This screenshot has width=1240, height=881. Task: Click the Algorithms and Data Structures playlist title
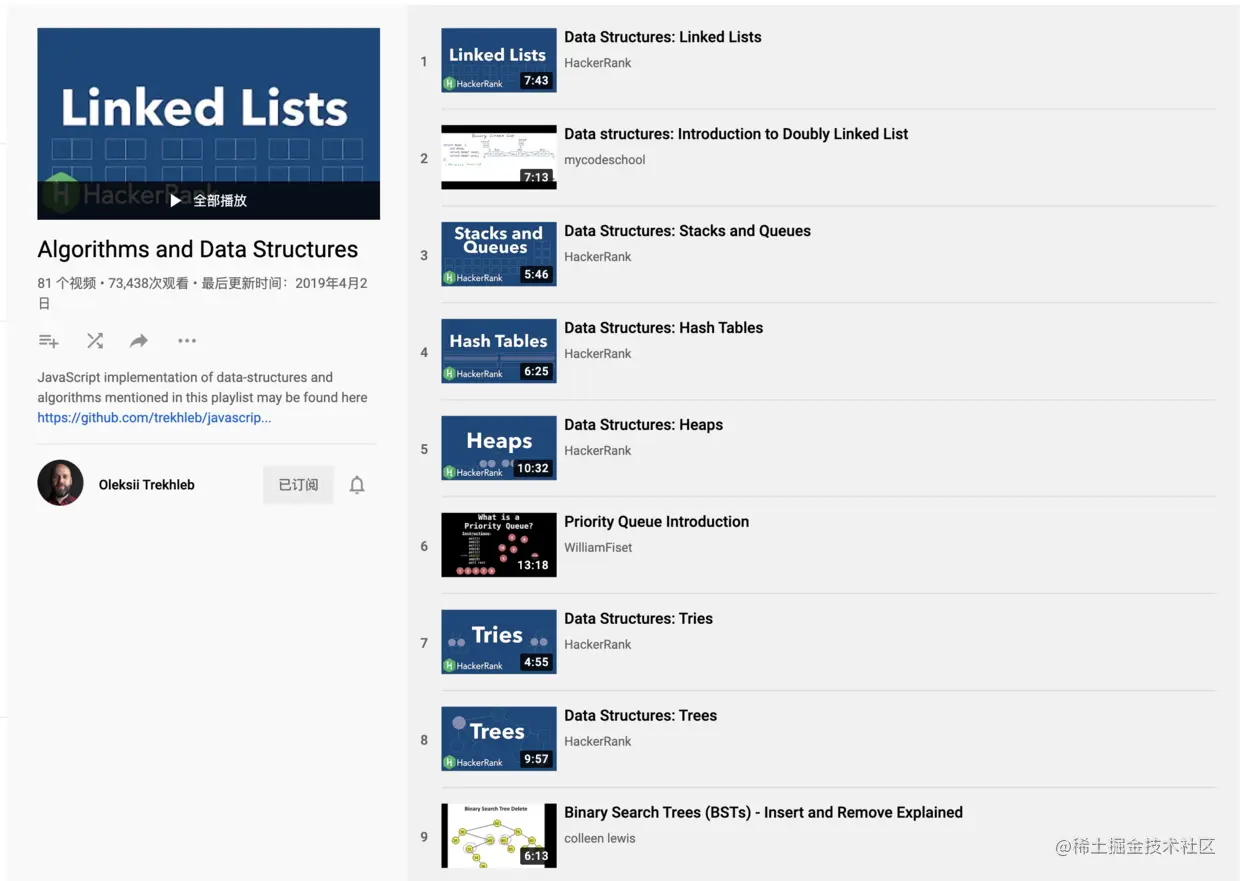pyautogui.click(x=198, y=250)
